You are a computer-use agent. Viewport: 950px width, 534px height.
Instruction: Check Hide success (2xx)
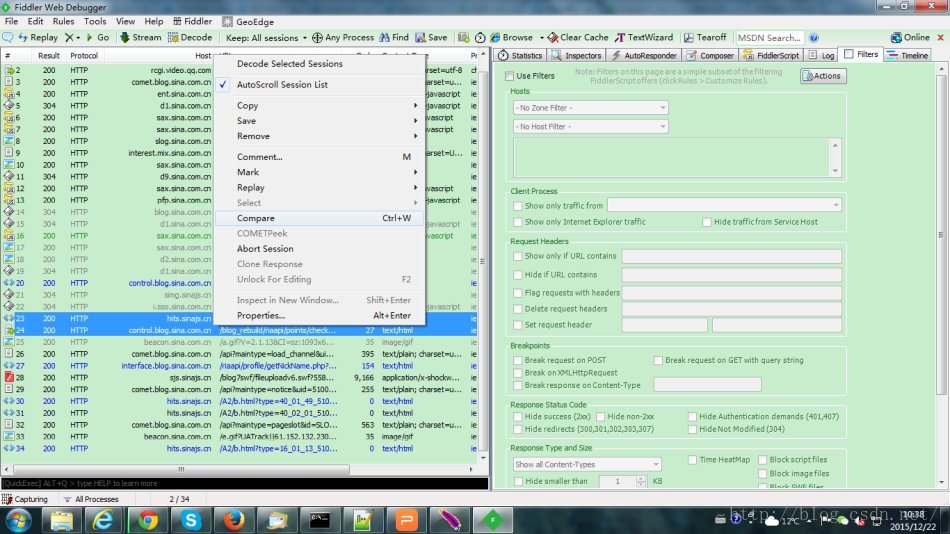point(517,416)
